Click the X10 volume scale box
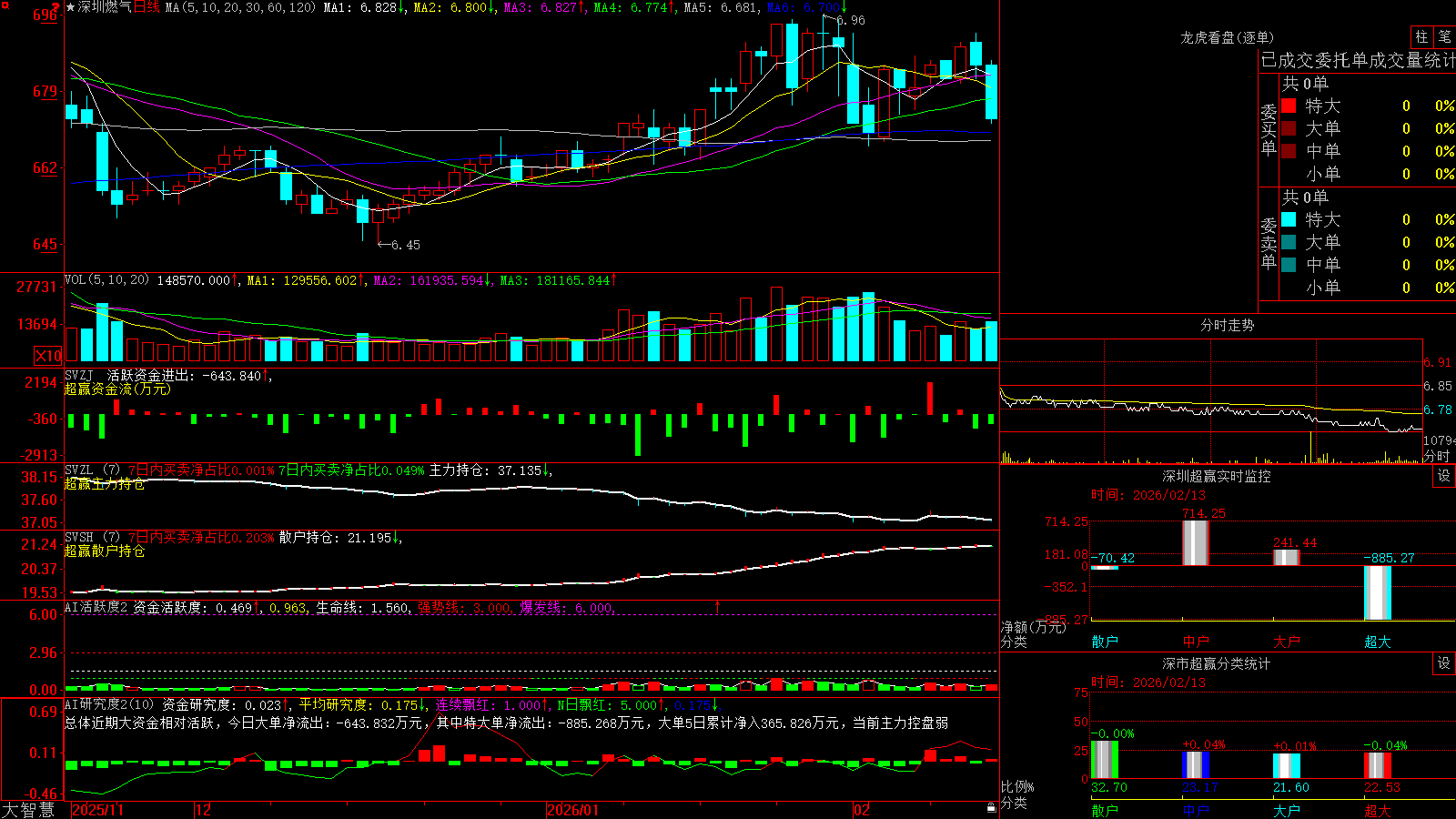This screenshot has height=819, width=1456. tap(48, 356)
